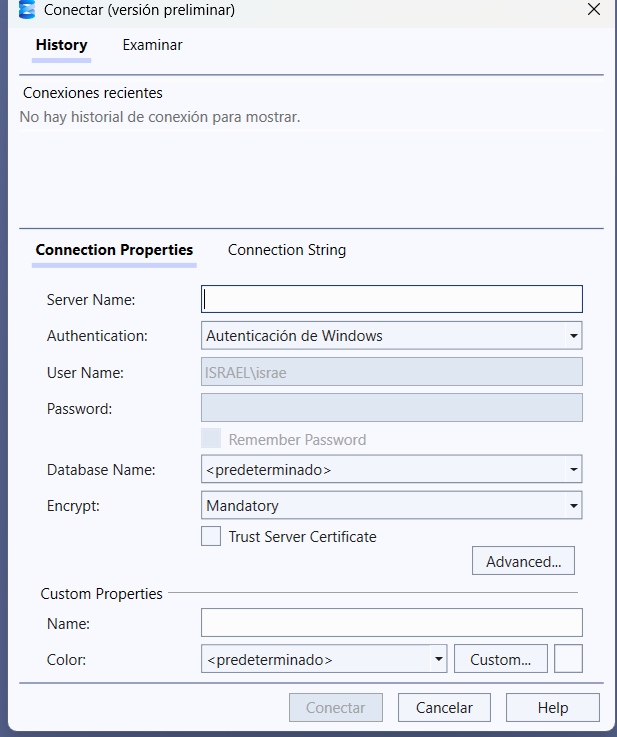Select the Connection Properties tab

pos(114,250)
